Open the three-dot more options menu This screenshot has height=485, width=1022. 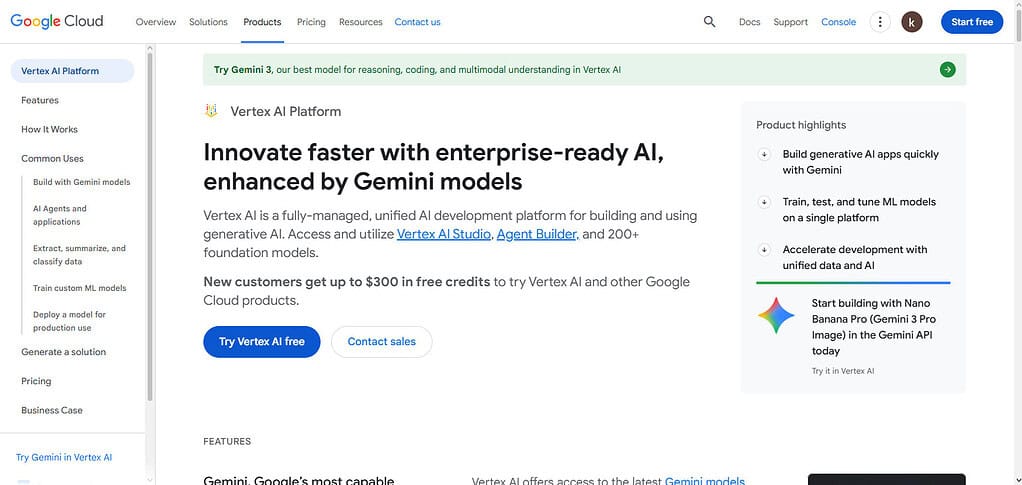(x=880, y=22)
